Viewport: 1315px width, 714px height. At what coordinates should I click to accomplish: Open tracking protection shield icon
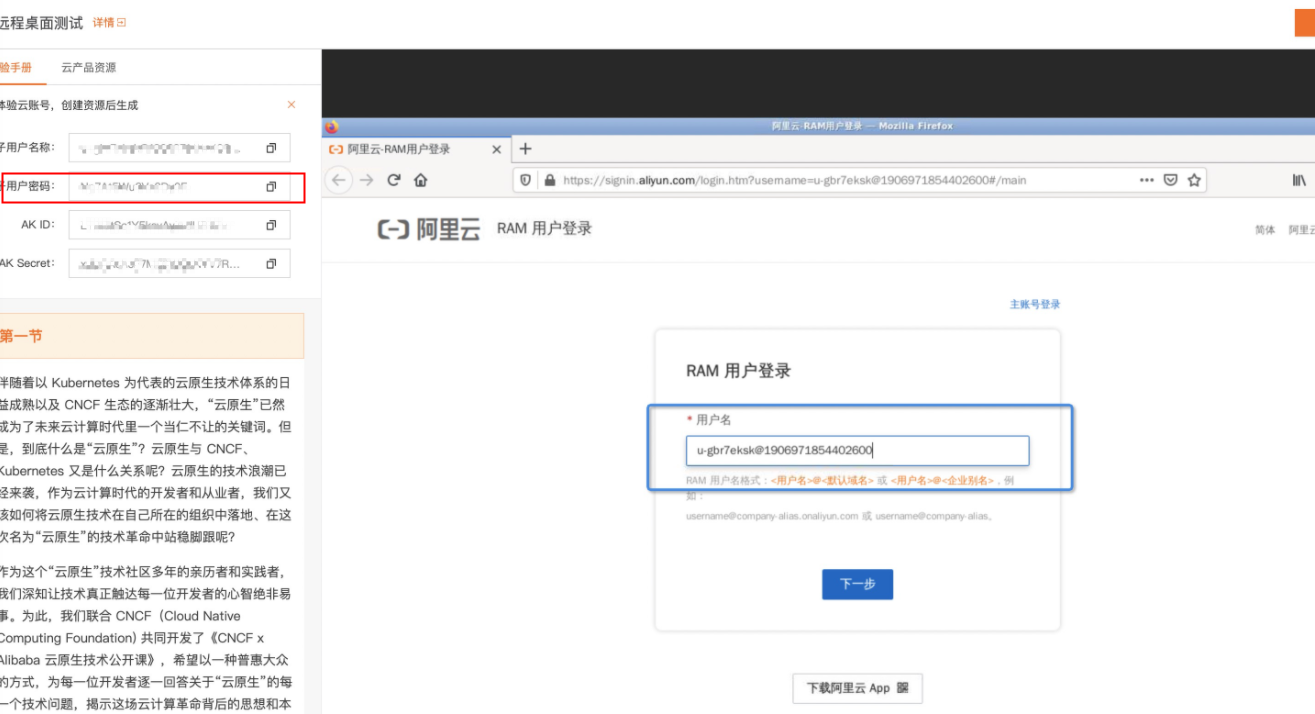pyautogui.click(x=526, y=181)
